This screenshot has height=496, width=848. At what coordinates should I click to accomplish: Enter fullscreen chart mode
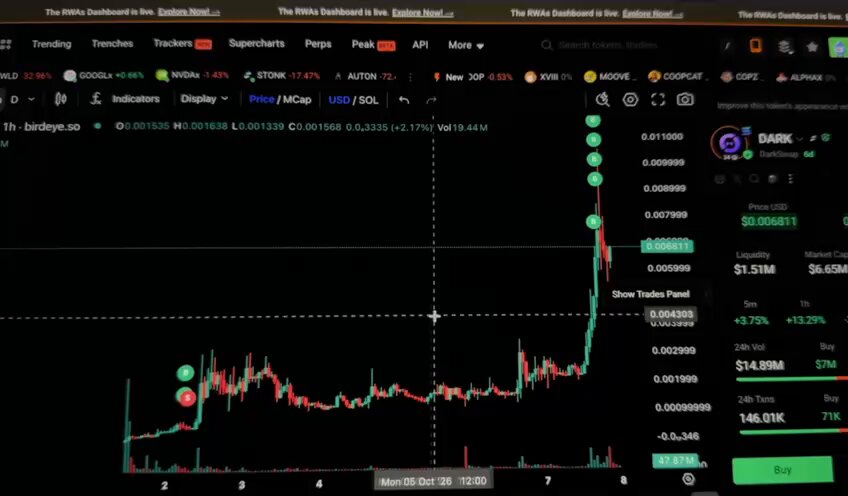coord(658,100)
